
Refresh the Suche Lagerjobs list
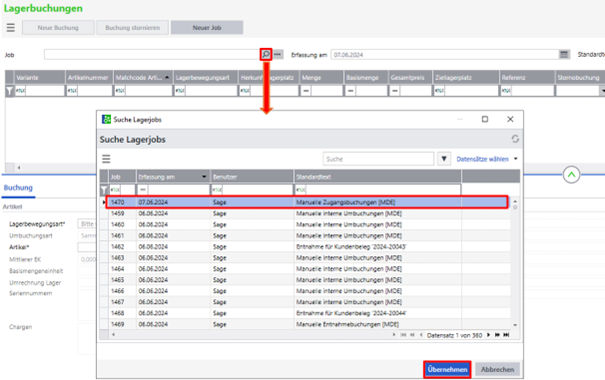515,139
